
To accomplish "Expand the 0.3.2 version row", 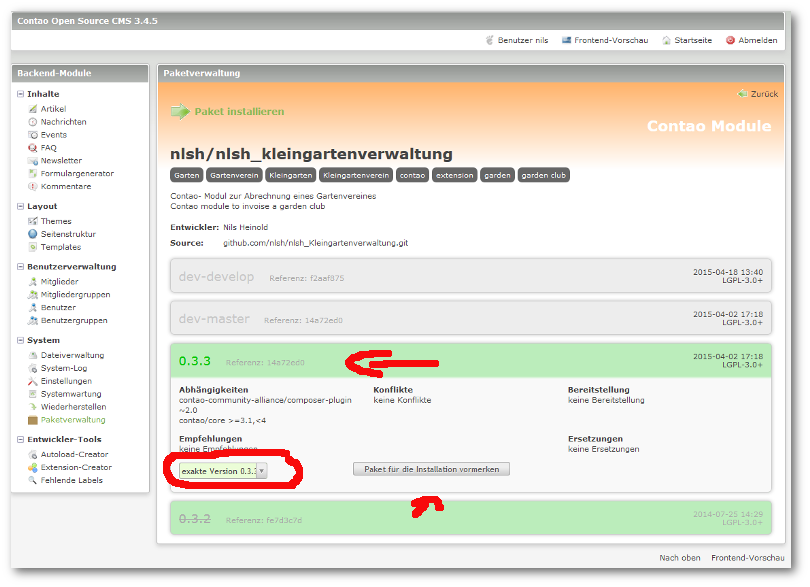I will click(x=471, y=518).
